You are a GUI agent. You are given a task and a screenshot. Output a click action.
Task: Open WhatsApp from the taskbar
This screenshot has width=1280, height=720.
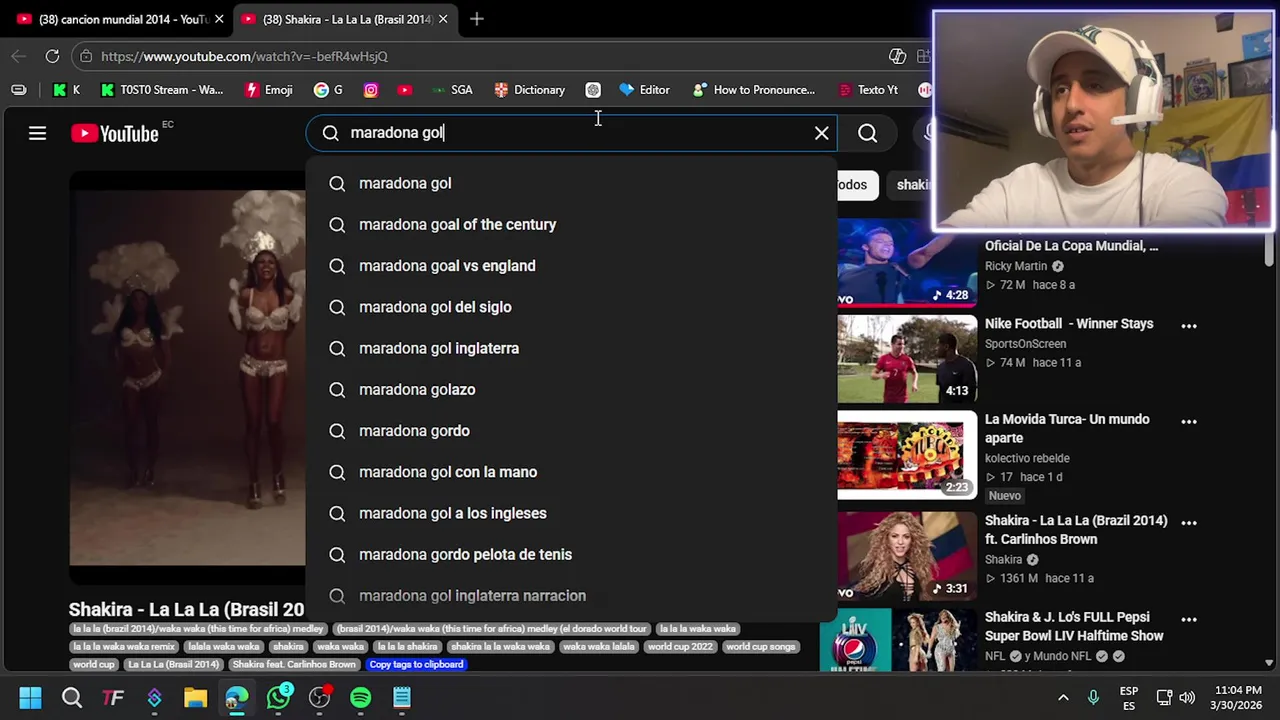point(278,698)
